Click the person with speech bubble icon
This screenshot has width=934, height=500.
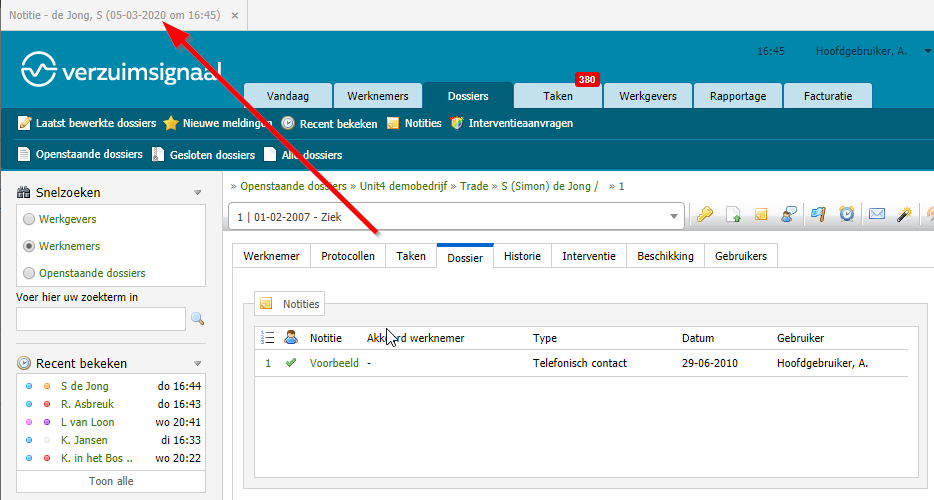[x=789, y=215]
